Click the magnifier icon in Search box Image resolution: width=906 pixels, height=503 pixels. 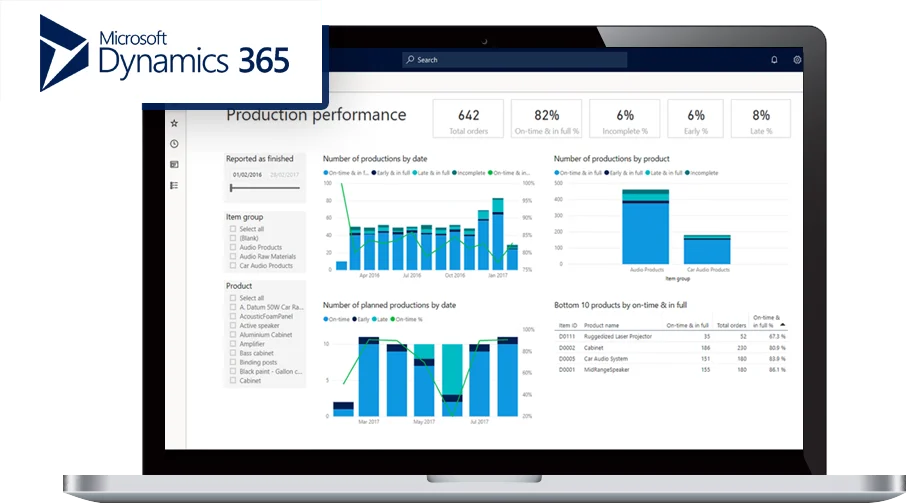point(411,60)
